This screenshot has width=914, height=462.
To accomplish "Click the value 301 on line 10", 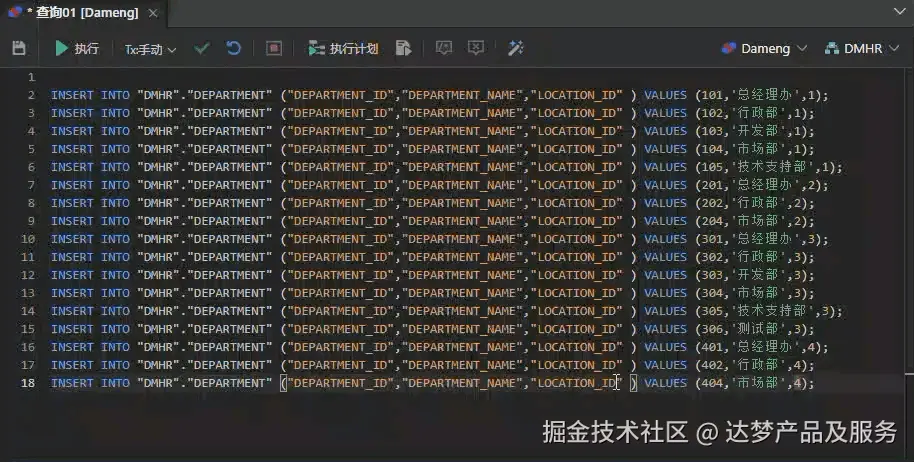I will coord(712,239).
